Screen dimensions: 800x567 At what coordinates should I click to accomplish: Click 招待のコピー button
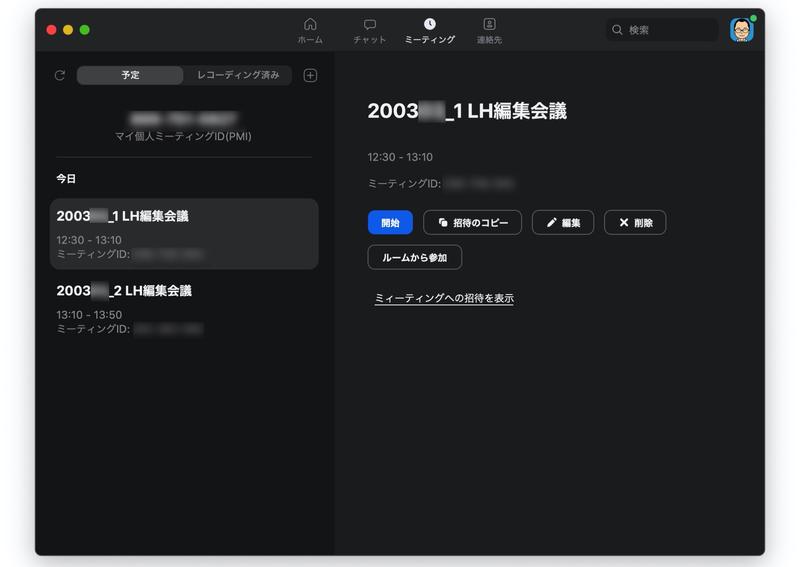tap(472, 223)
